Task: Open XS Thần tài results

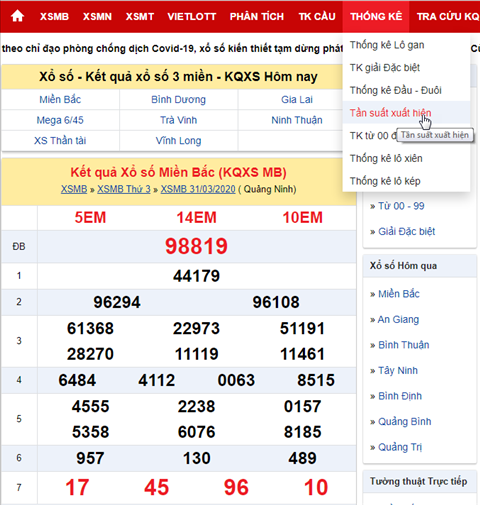Action: (60, 140)
